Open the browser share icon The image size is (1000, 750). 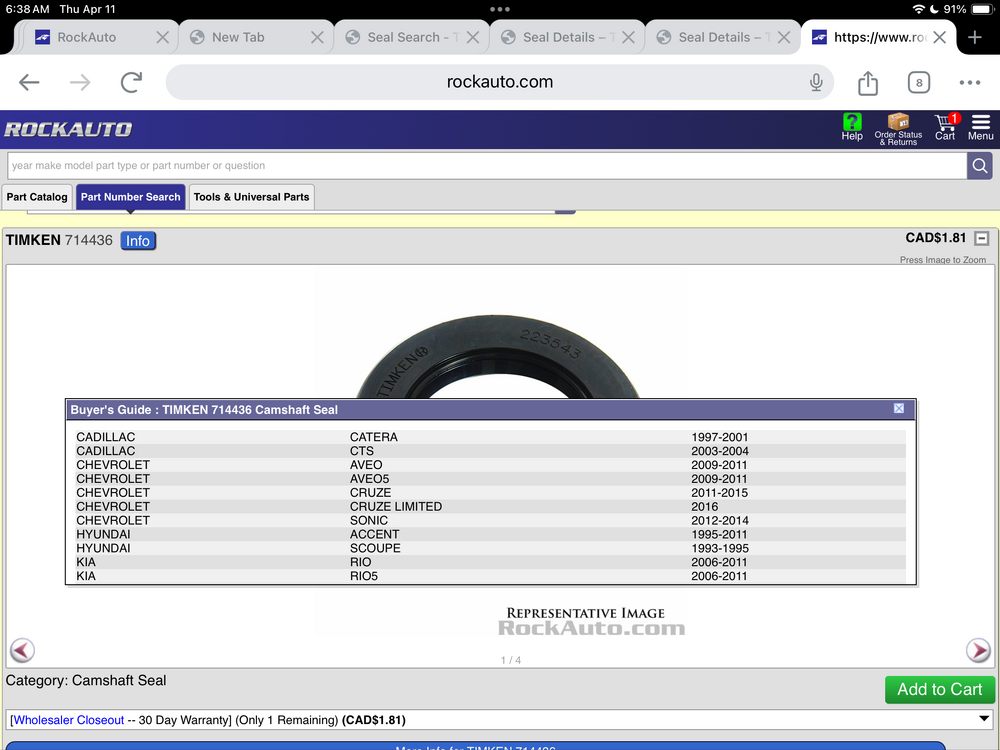867,82
